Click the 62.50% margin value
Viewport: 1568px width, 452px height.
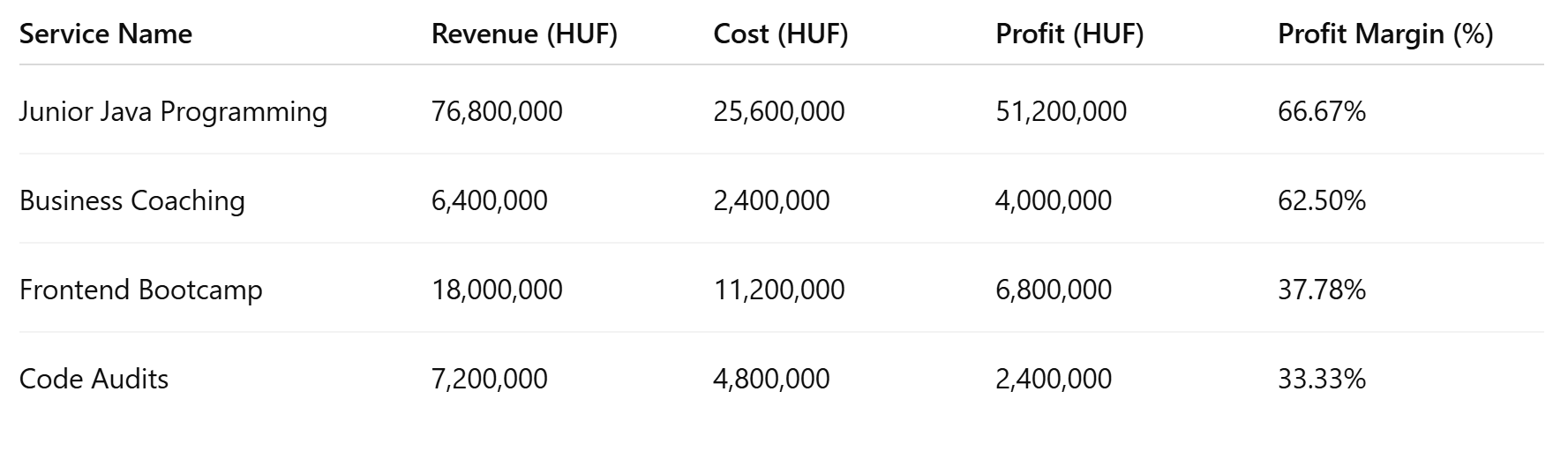tap(1322, 200)
